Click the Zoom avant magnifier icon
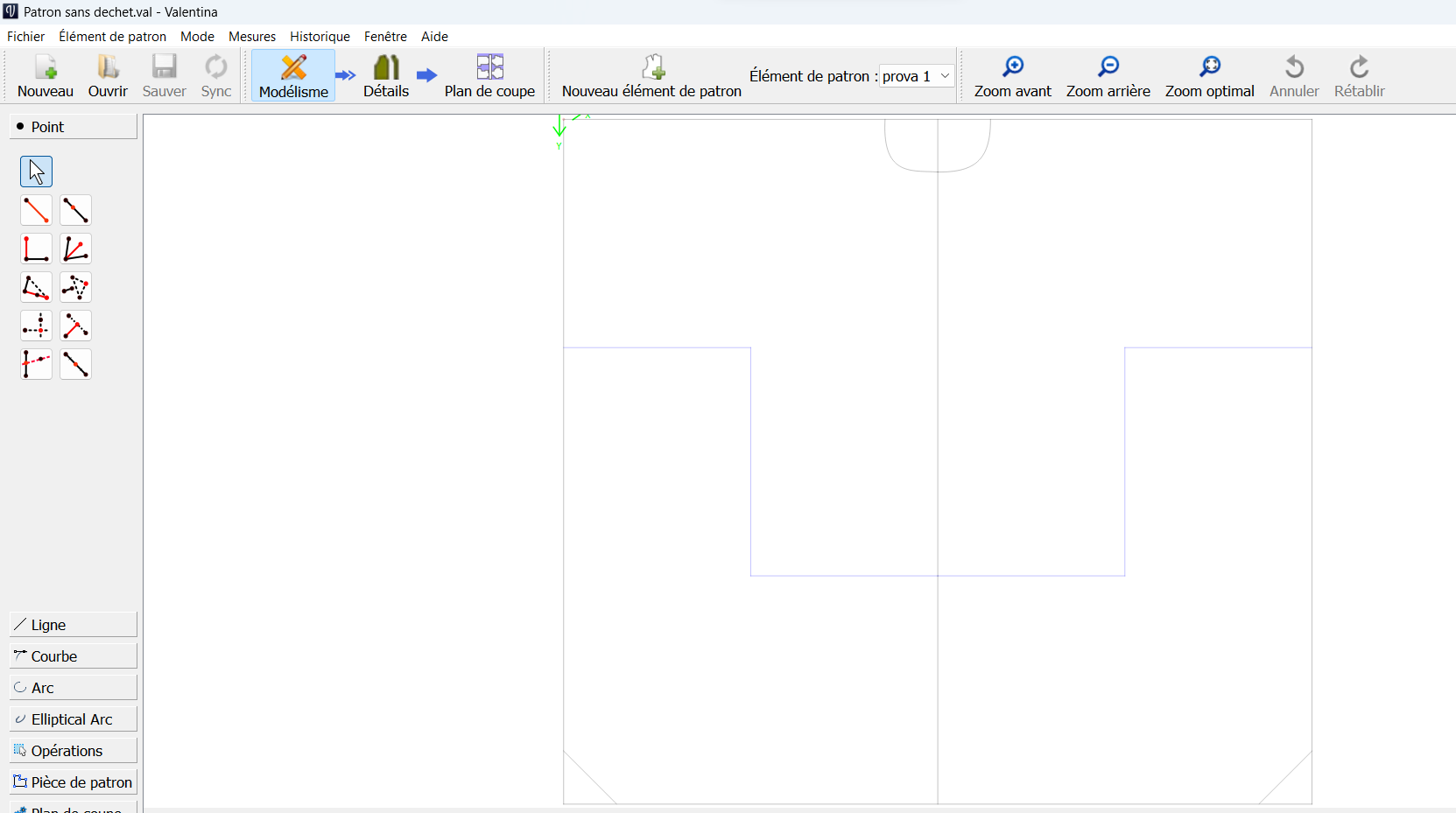 pyautogui.click(x=1012, y=67)
